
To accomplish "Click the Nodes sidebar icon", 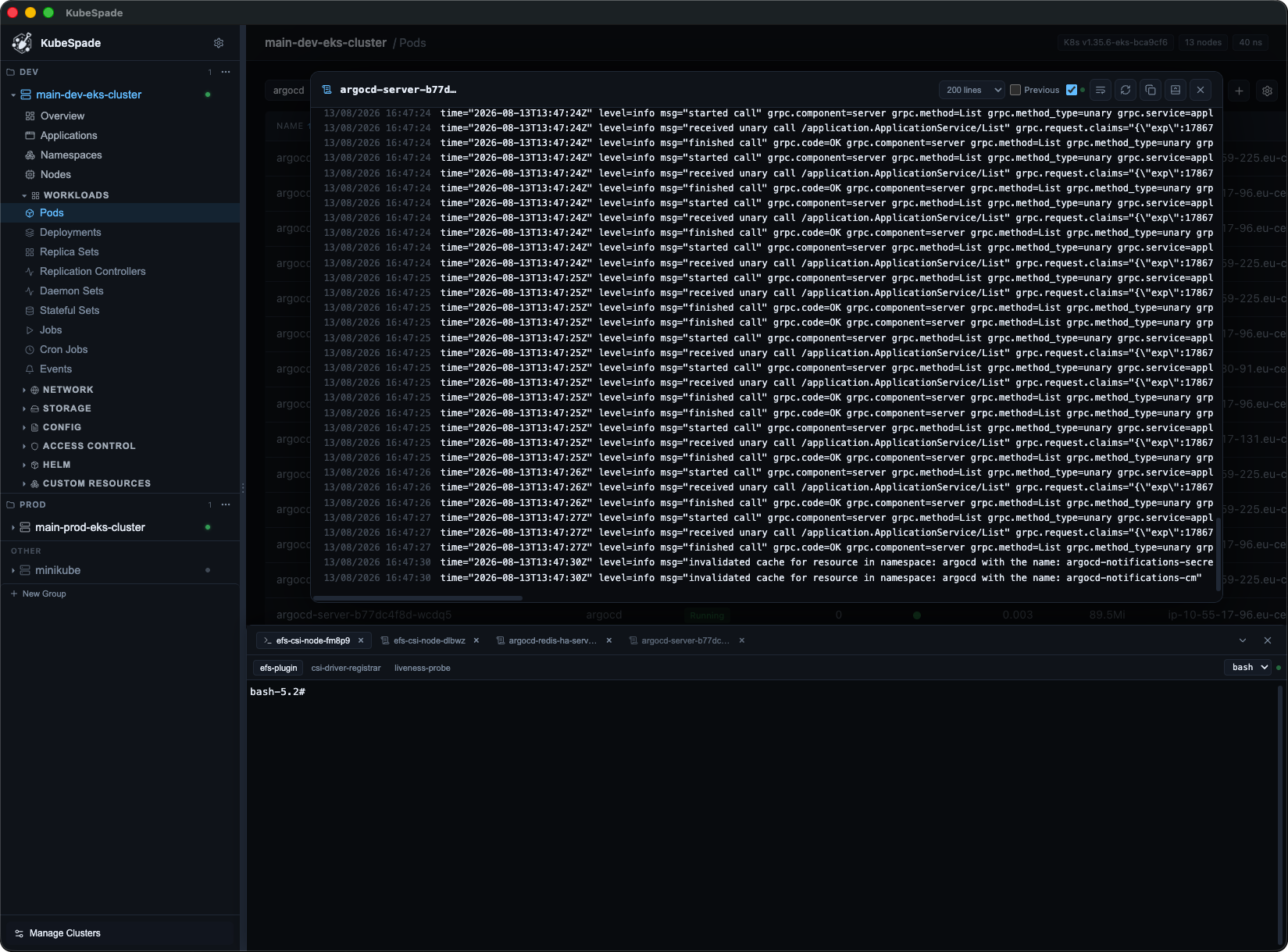I will [30, 174].
